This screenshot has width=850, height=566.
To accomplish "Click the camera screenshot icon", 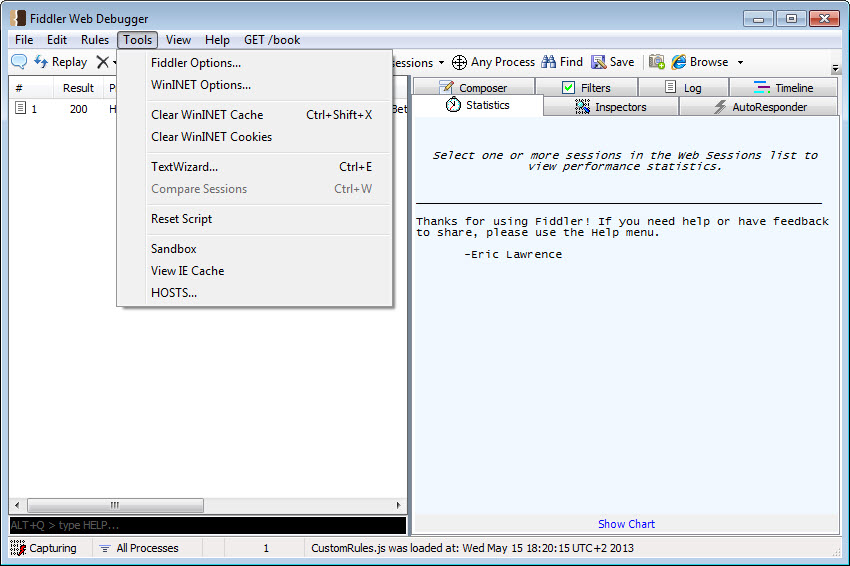I will coord(656,62).
